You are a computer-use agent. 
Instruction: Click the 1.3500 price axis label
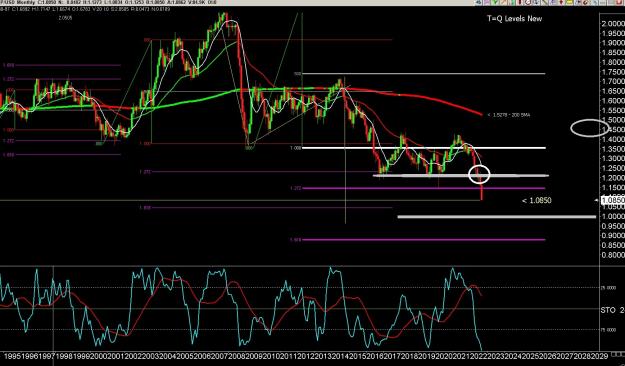click(x=613, y=149)
